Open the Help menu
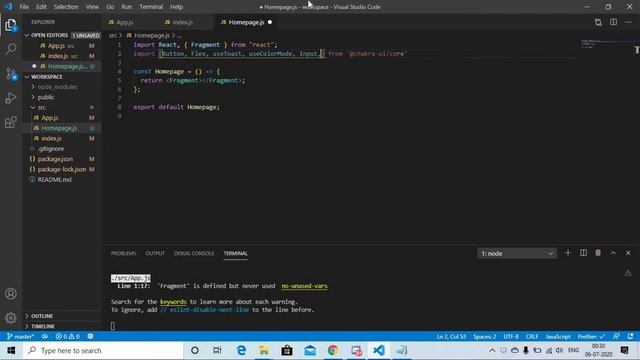 176,7
